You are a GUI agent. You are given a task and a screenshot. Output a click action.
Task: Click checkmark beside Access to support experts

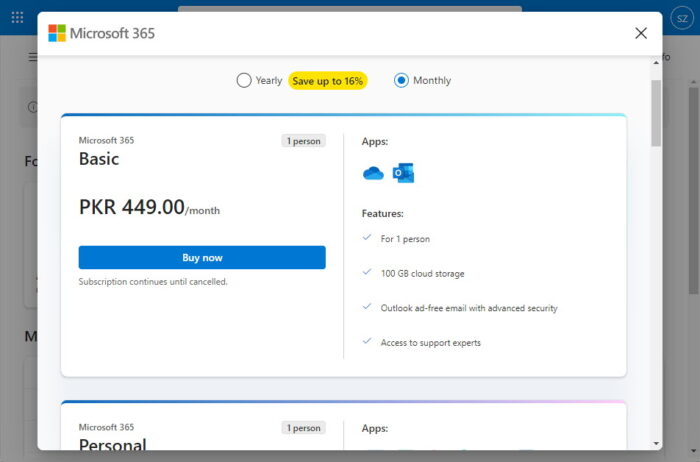coord(367,341)
